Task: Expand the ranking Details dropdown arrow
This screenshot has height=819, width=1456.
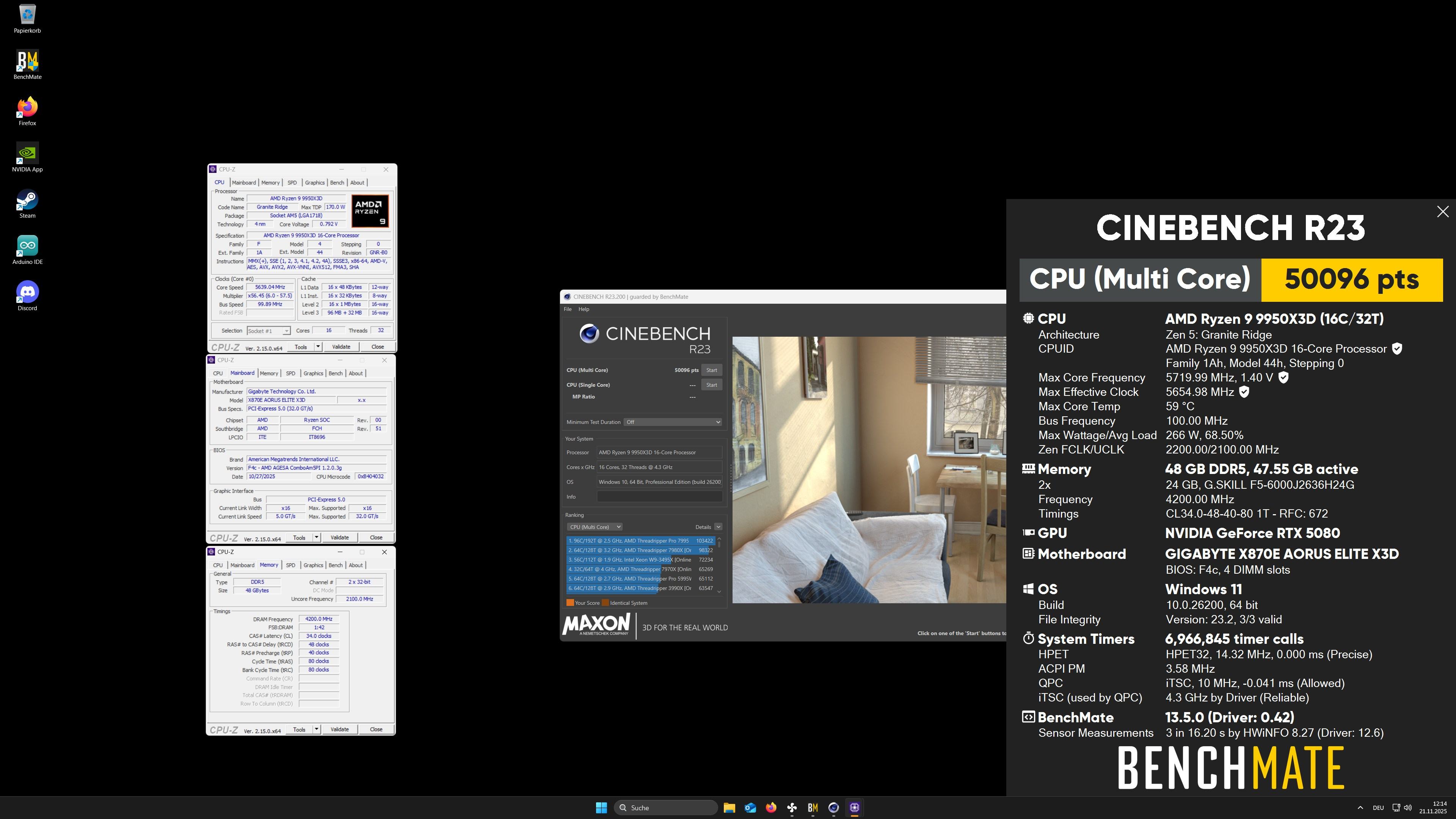Action: pos(718,527)
